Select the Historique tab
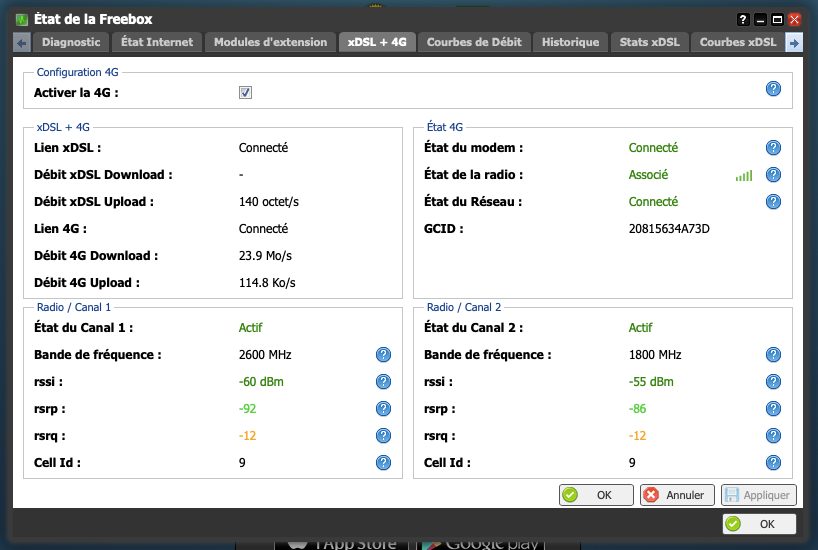 [570, 42]
